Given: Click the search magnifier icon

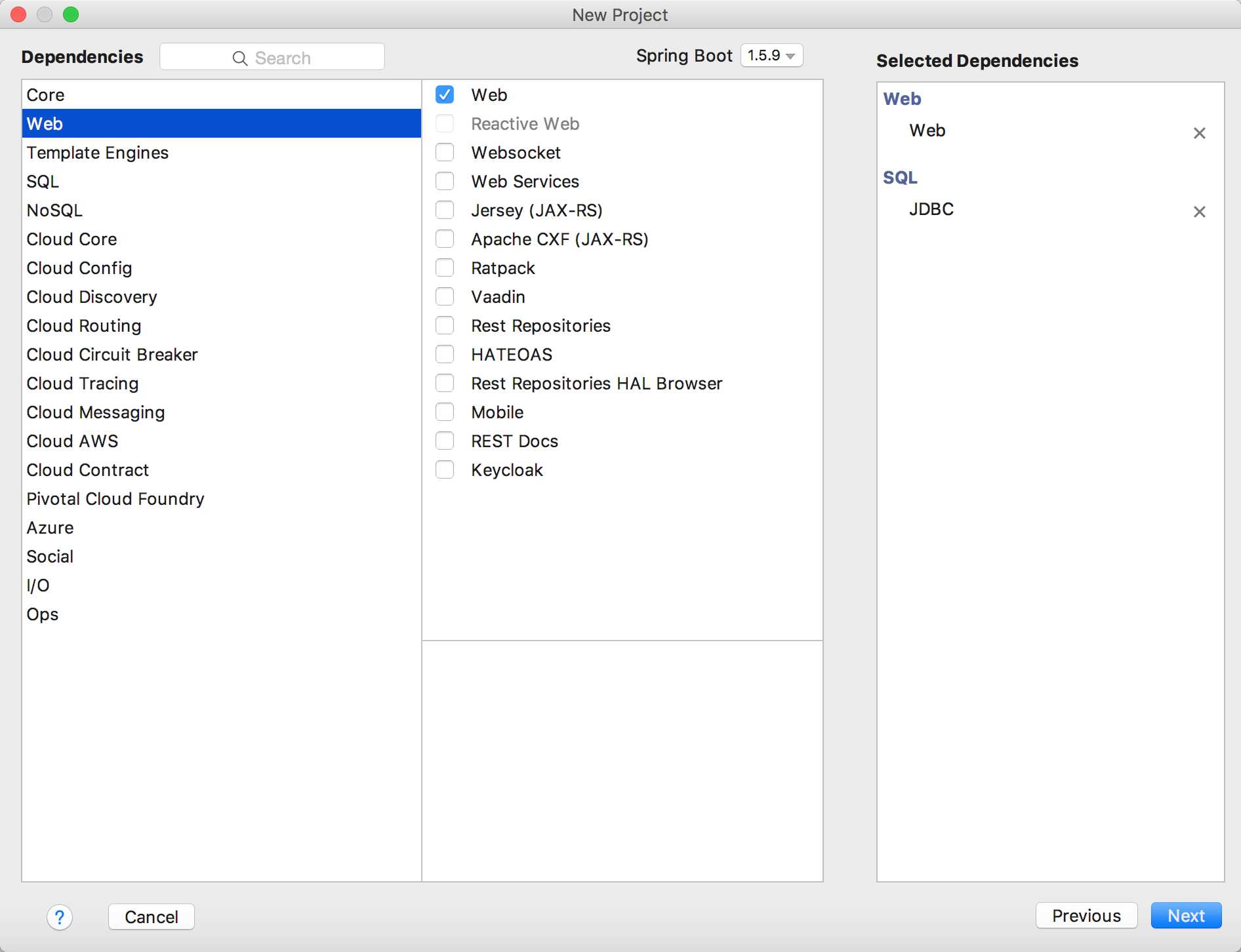Looking at the screenshot, I should pyautogui.click(x=240, y=58).
